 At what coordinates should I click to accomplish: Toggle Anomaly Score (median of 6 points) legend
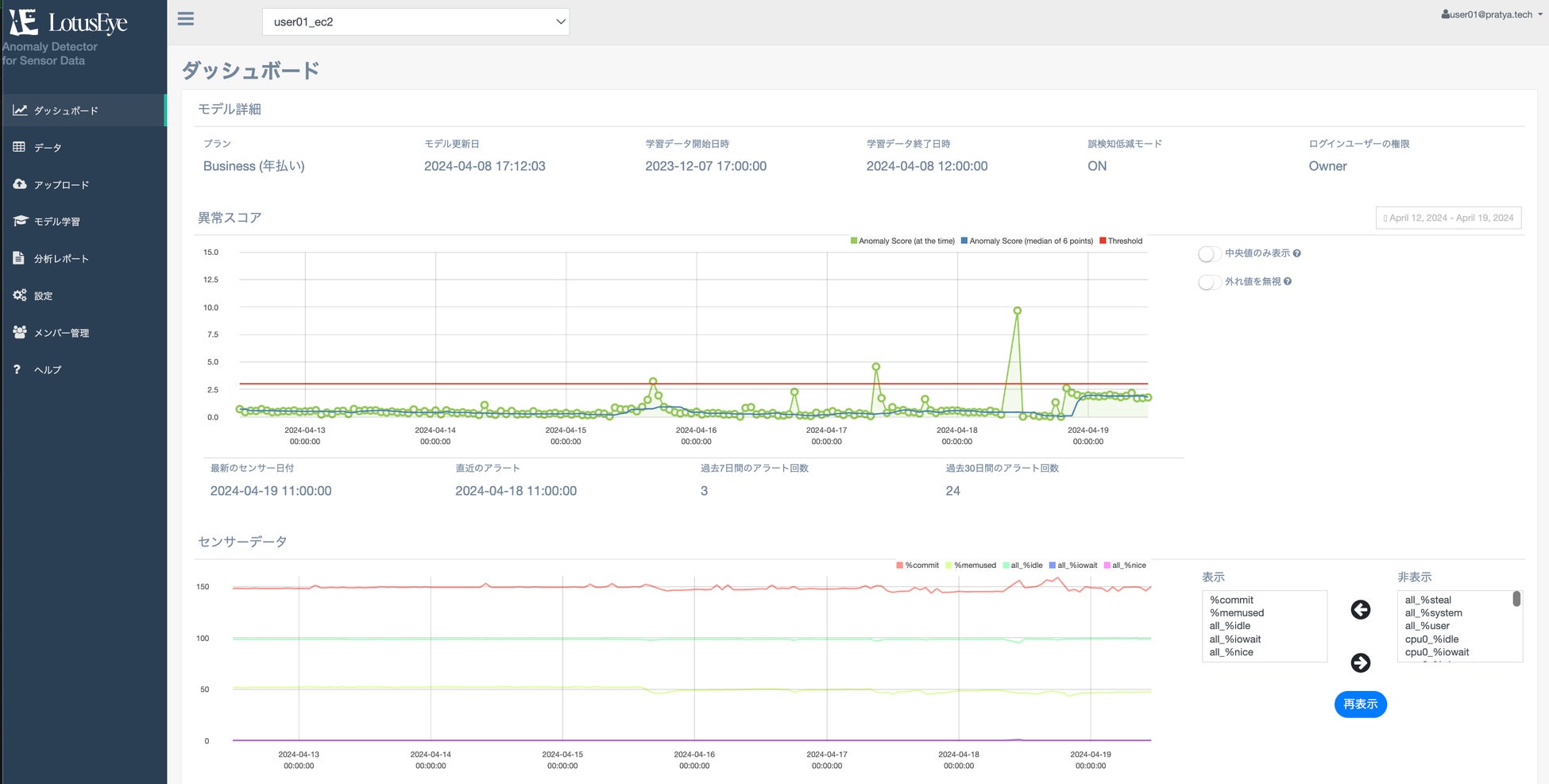[1027, 241]
